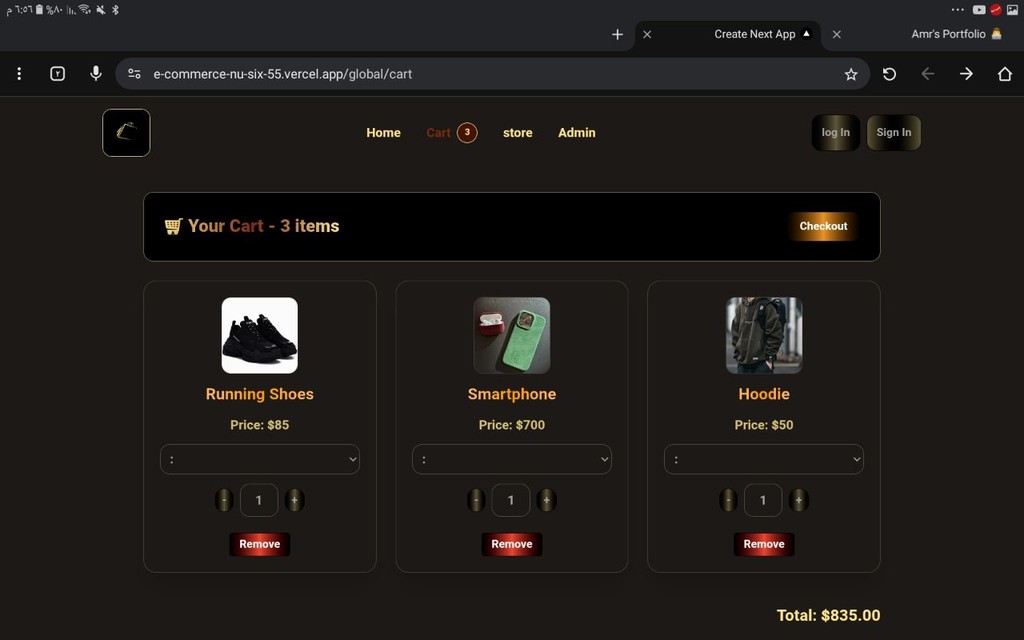1024x640 pixels.
Task: Open the browser three-dot menu
Action: (19, 74)
